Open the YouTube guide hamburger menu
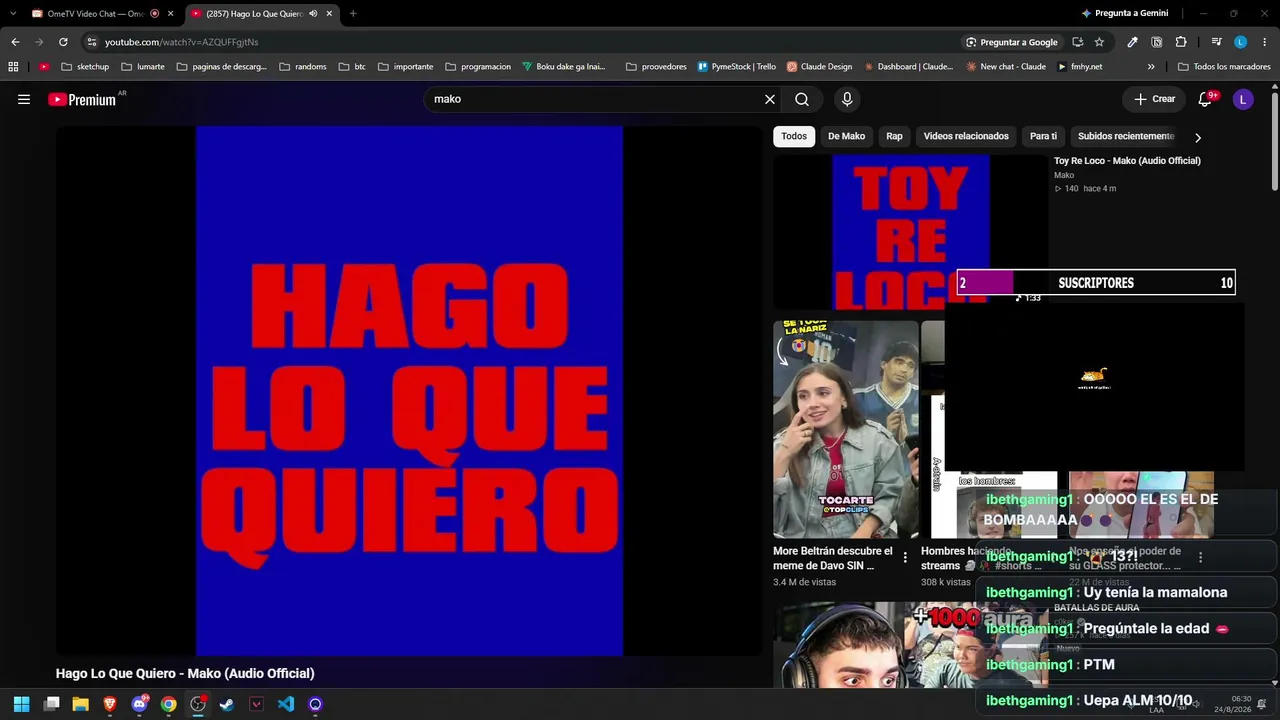1280x720 pixels. click(x=24, y=99)
